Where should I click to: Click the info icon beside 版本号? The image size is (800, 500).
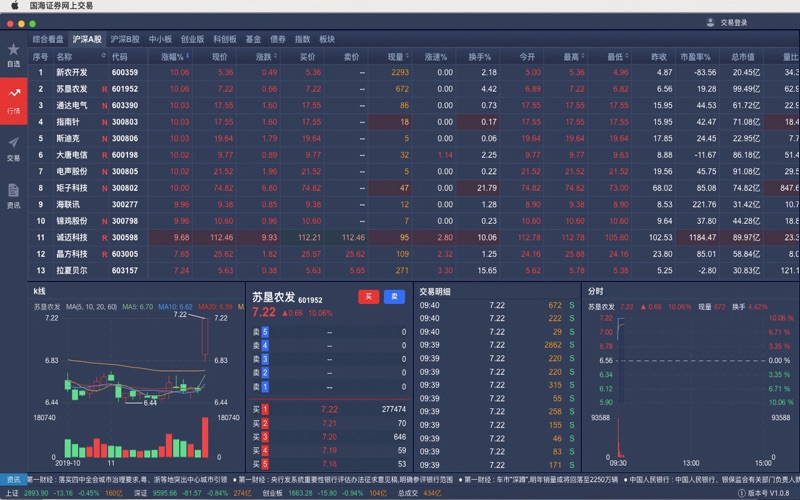coord(741,493)
